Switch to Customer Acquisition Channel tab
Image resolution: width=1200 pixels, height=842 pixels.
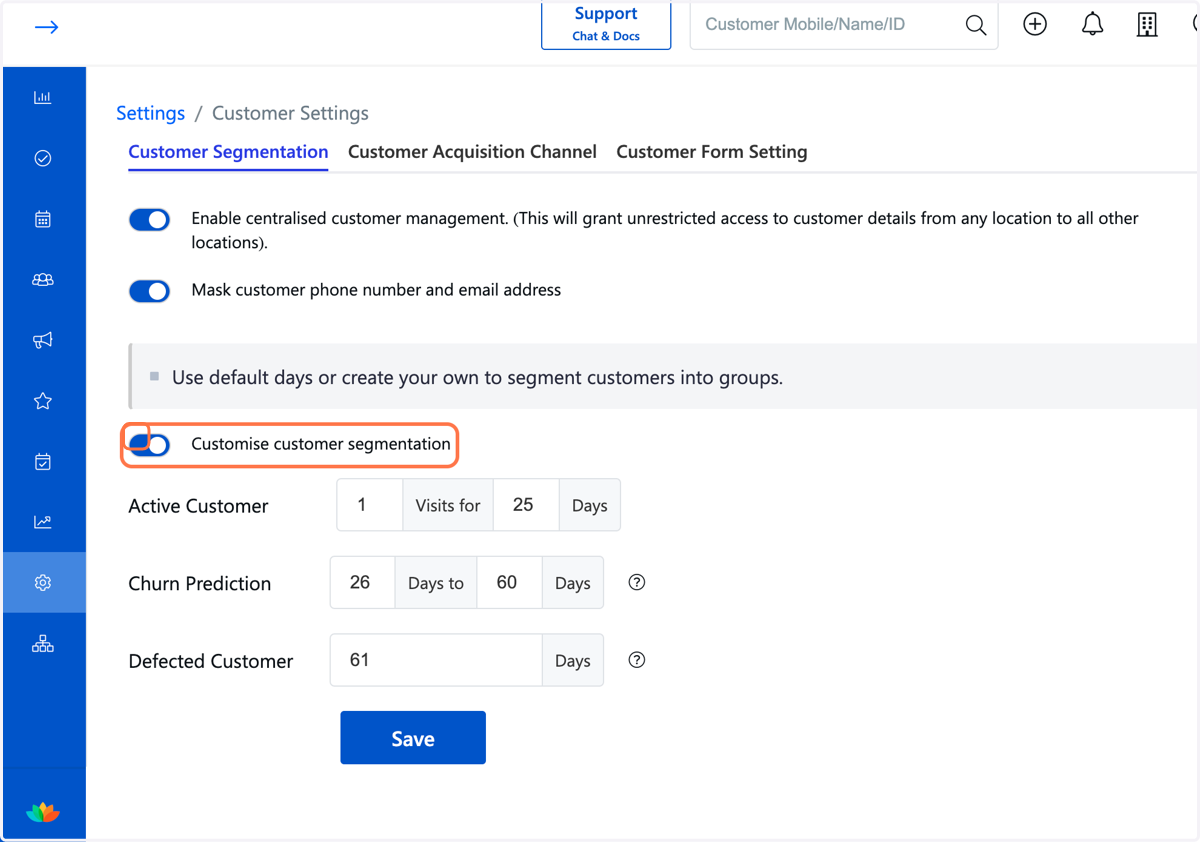pos(472,152)
